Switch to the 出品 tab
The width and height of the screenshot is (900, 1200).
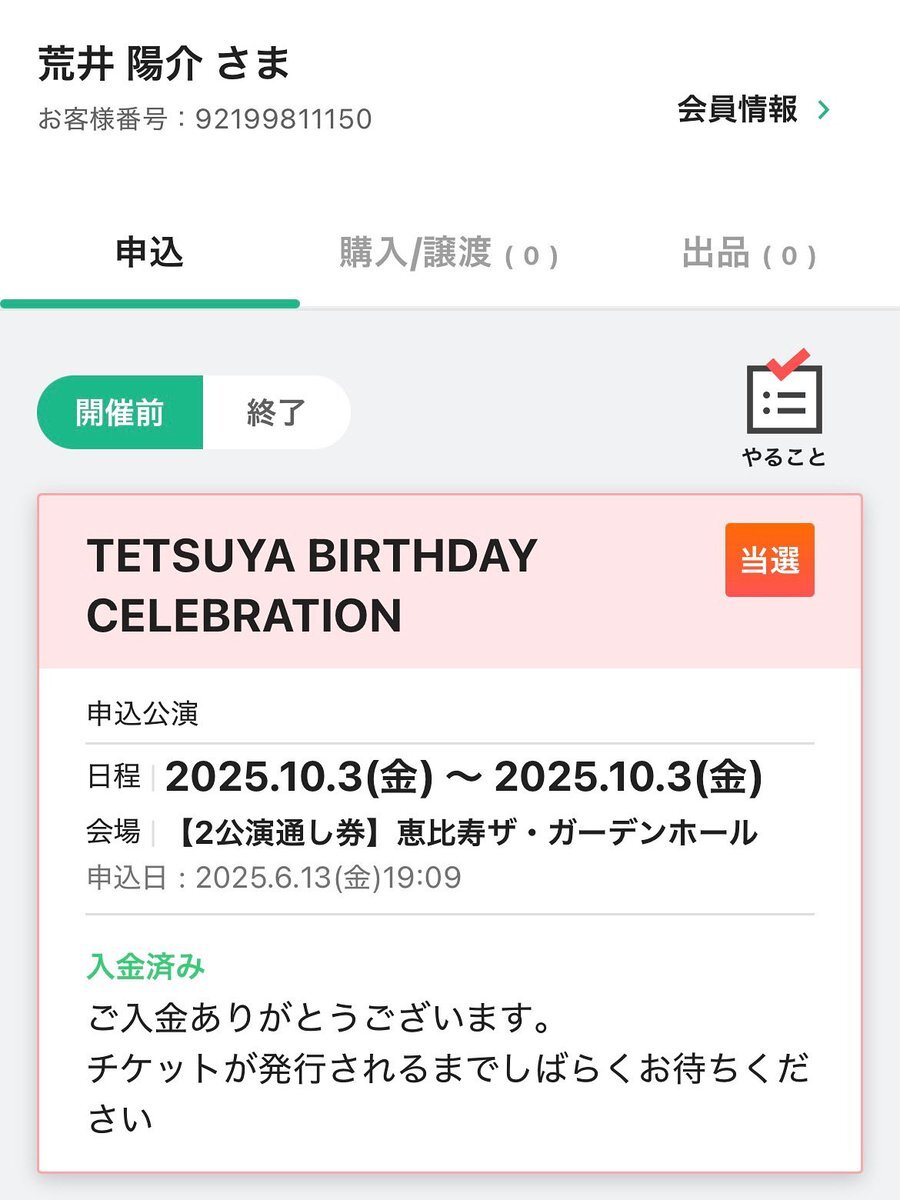point(750,254)
